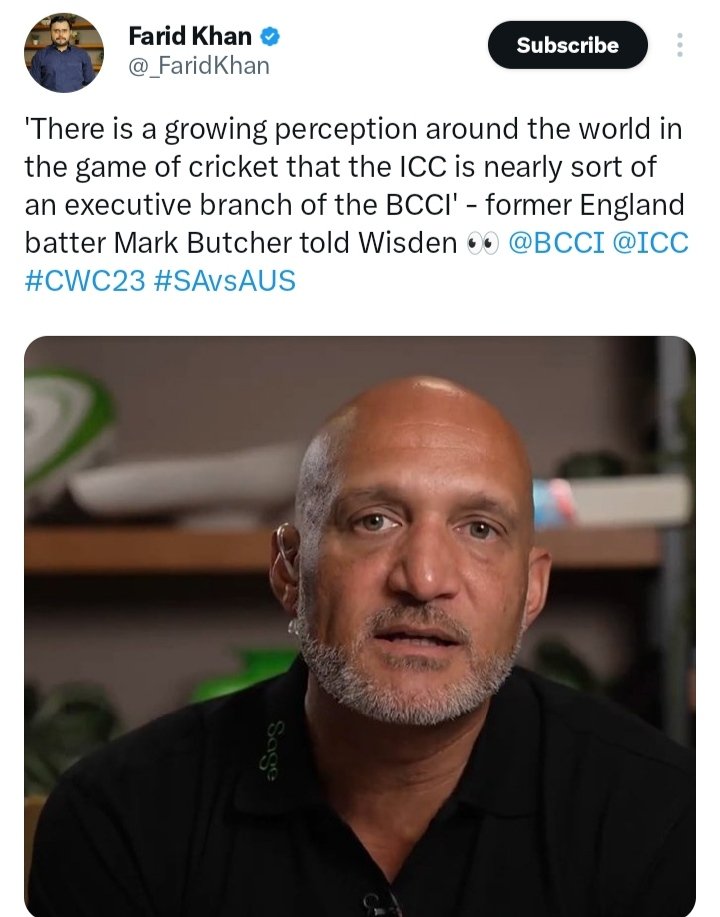This screenshot has width=720, height=917.
Task: Click the blue verified badge
Action: click(x=270, y=37)
